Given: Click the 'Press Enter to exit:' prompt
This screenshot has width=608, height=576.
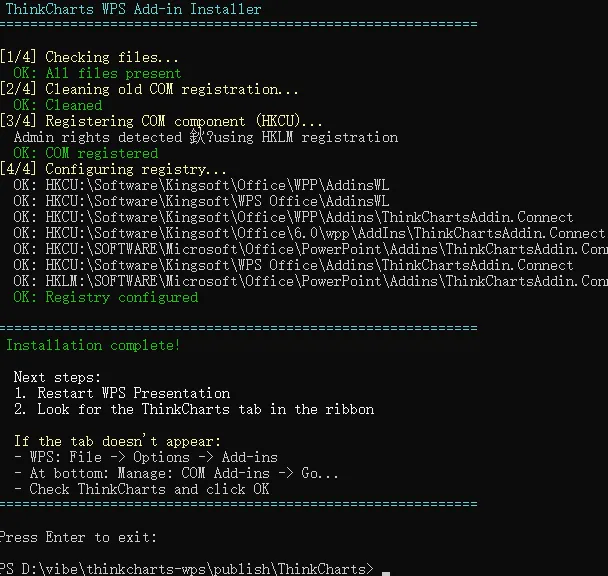Looking at the screenshot, I should [78, 537].
